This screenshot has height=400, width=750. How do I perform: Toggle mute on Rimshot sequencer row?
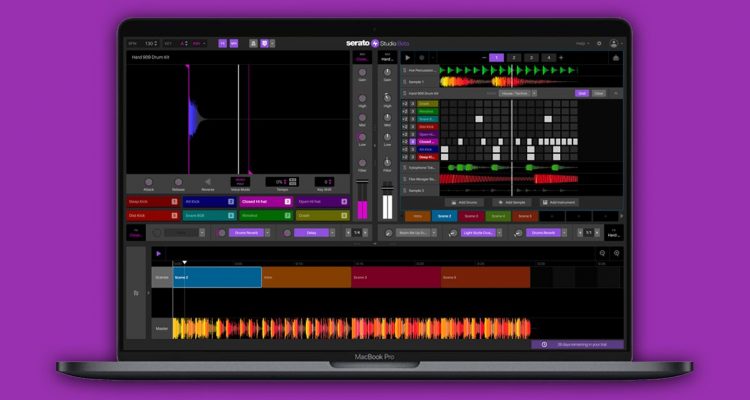click(x=405, y=111)
